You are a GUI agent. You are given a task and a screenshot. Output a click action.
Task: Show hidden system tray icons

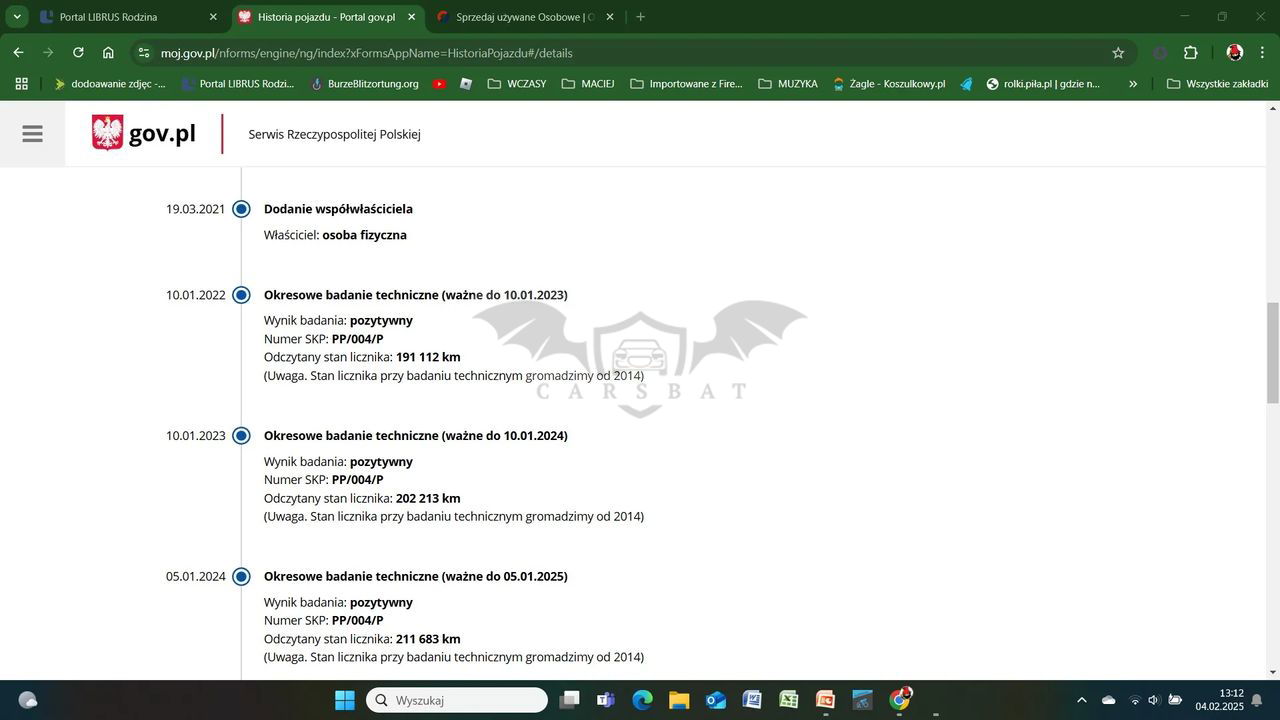click(1081, 700)
